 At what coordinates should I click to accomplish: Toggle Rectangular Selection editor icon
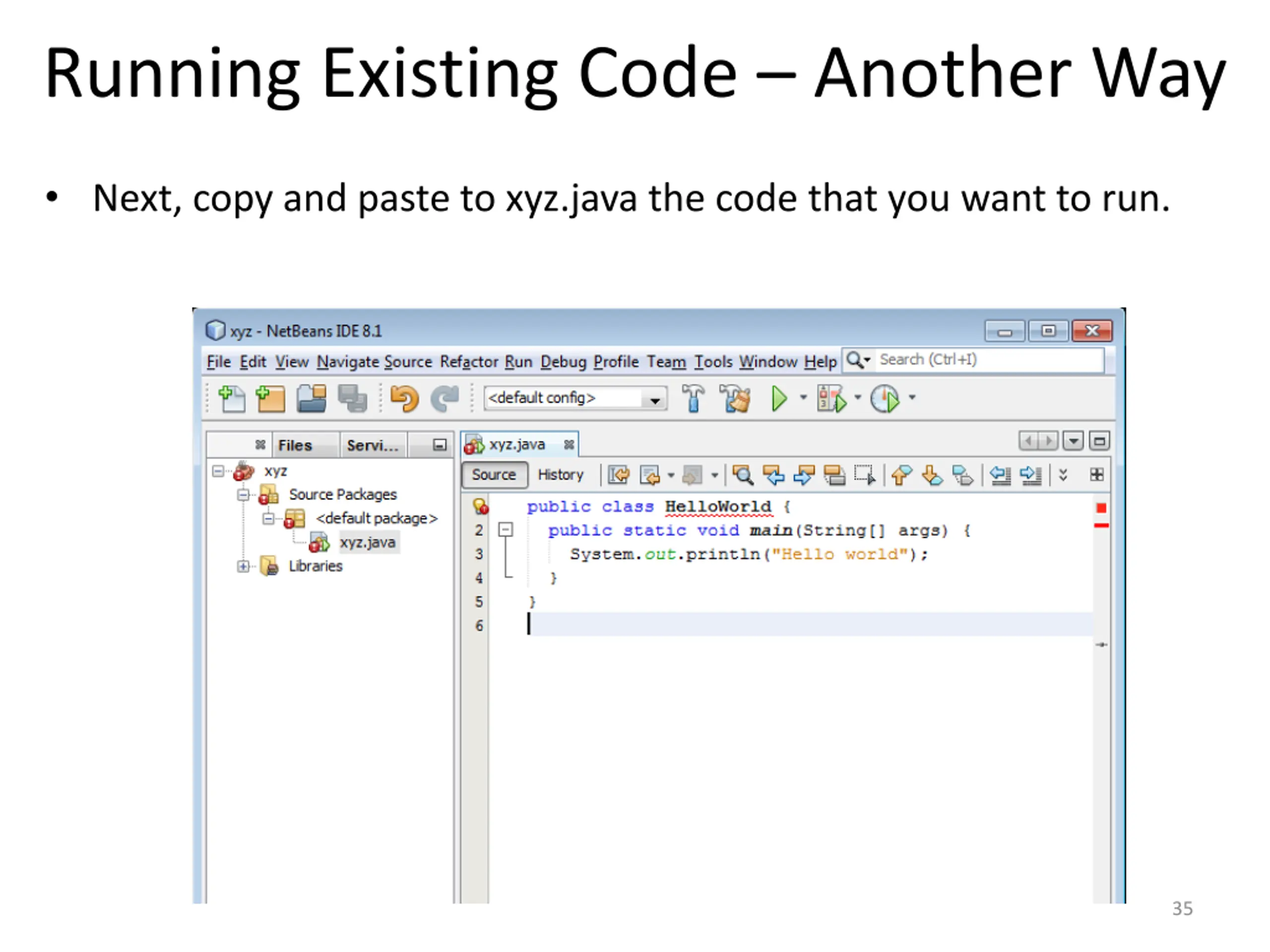865,475
